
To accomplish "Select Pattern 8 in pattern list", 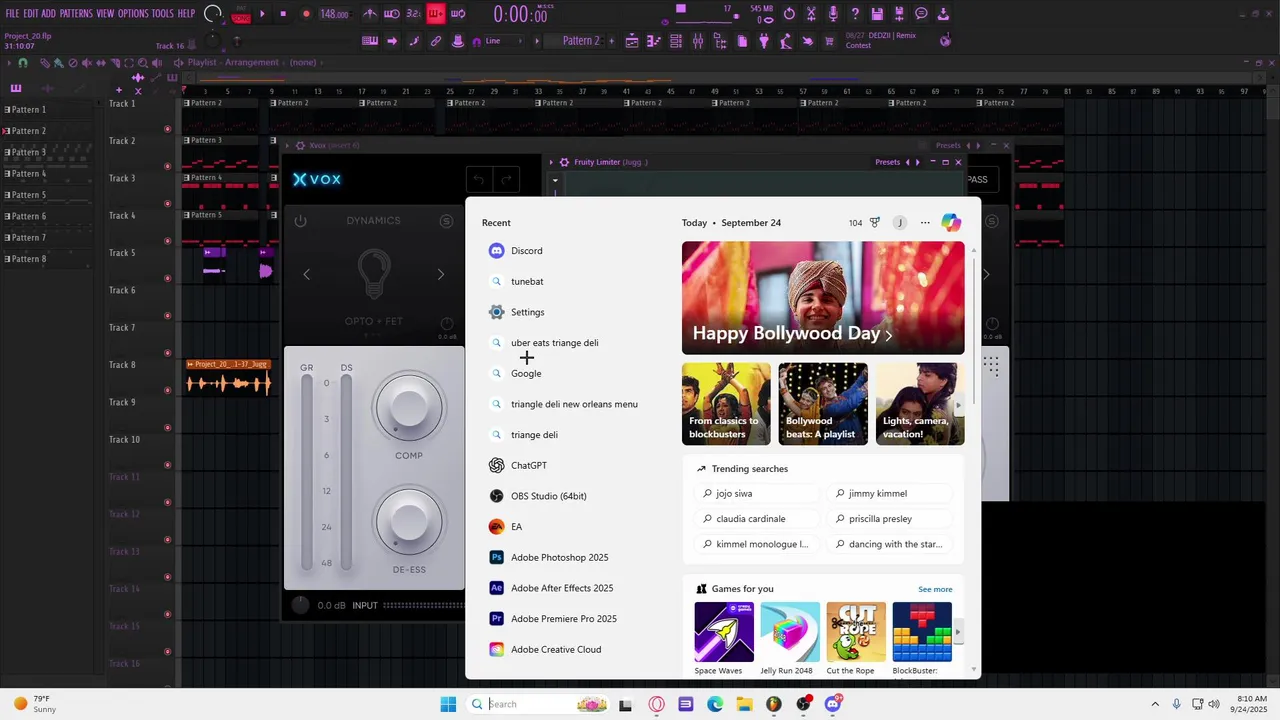I will click(x=52, y=259).
